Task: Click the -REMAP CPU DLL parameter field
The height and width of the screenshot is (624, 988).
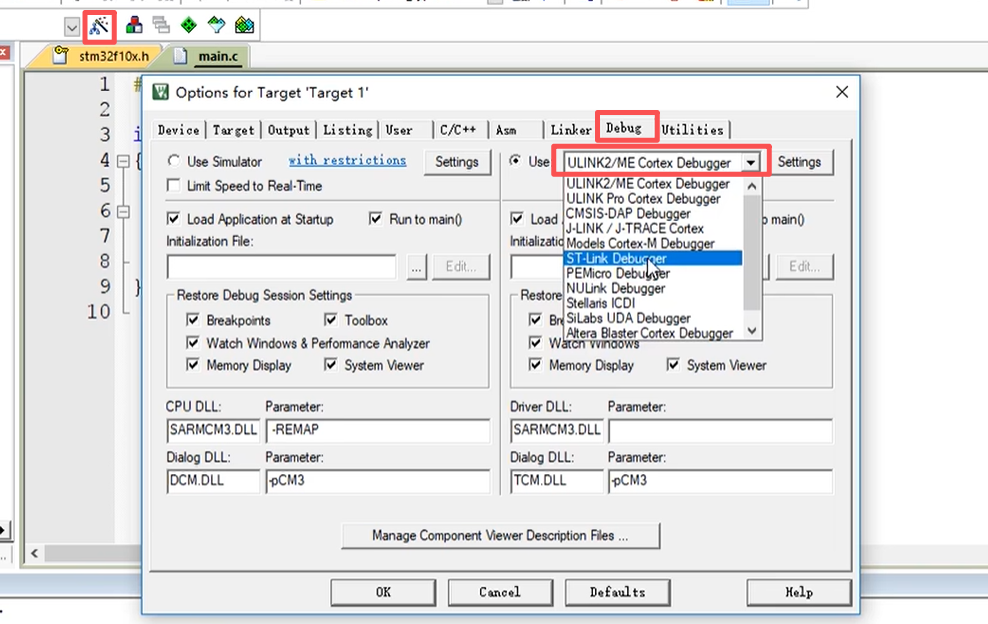Action: (x=378, y=430)
